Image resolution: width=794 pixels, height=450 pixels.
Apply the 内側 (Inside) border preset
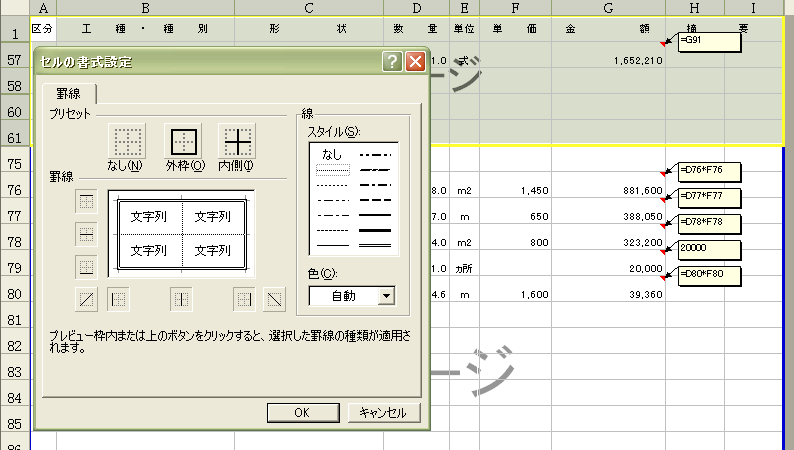(x=236, y=141)
